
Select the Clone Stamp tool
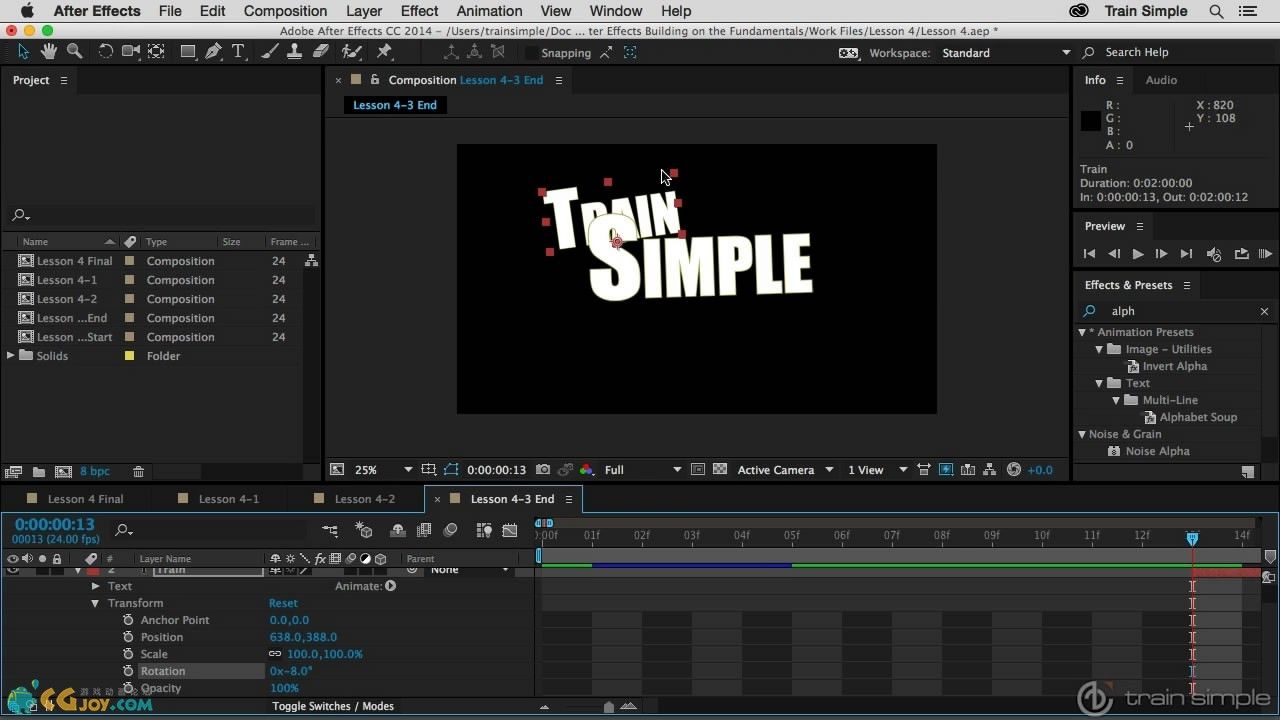coord(295,52)
